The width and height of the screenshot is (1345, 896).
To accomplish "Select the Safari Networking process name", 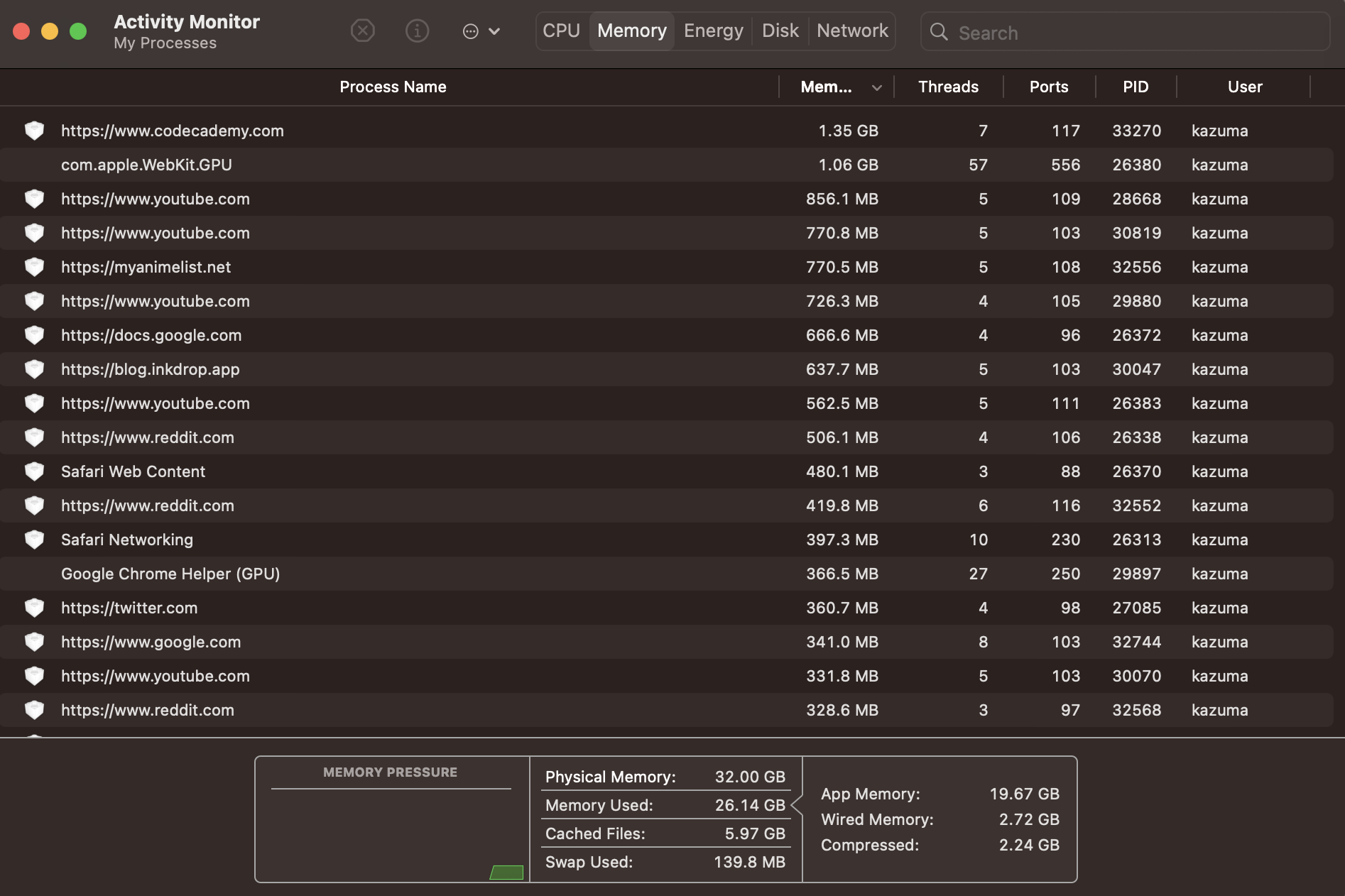I will tap(127, 540).
